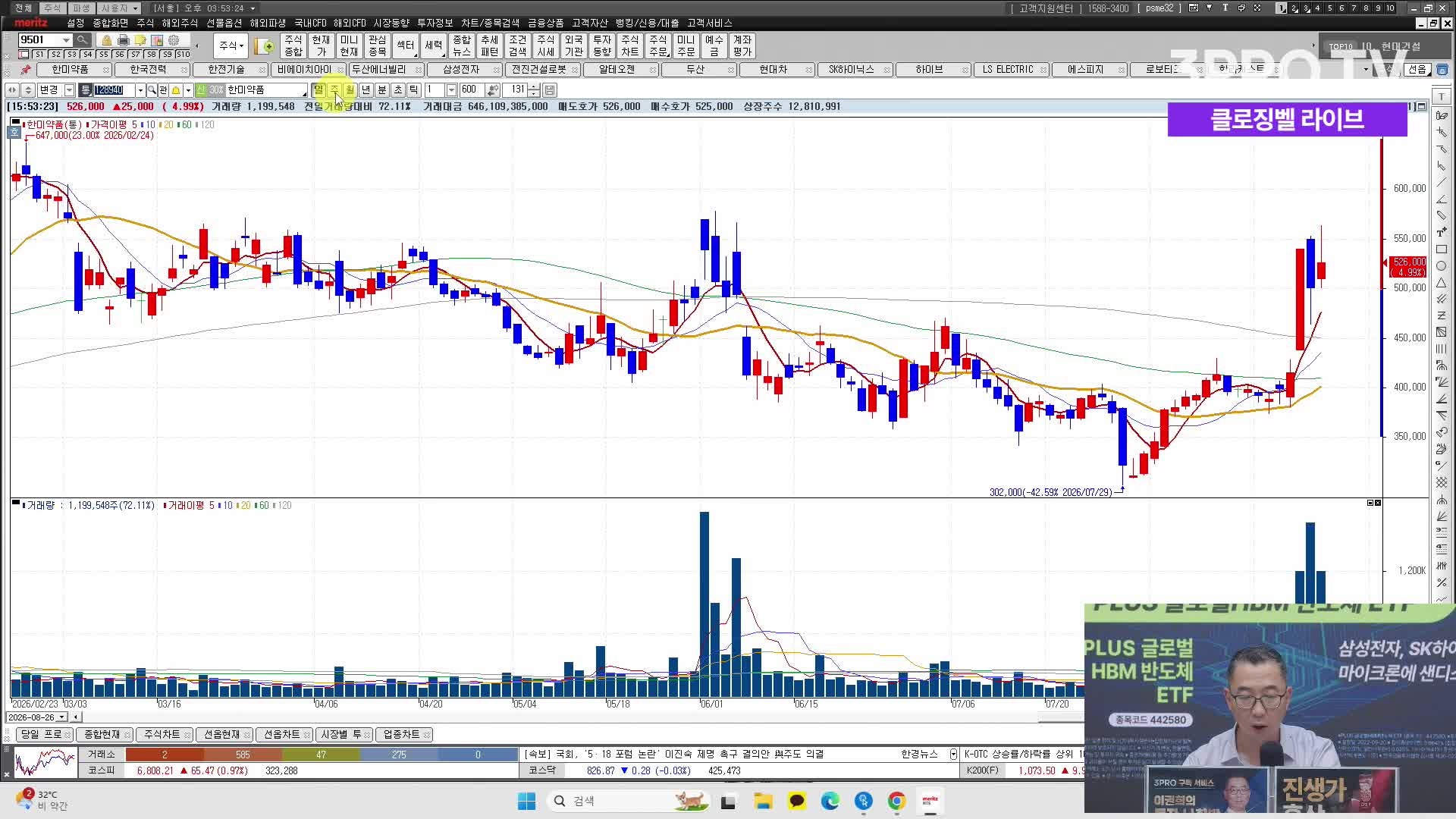Viewport: 1456px width, 819px height.
Task: Select the triangle drawing tool in sidebar
Action: pyautogui.click(x=1442, y=283)
